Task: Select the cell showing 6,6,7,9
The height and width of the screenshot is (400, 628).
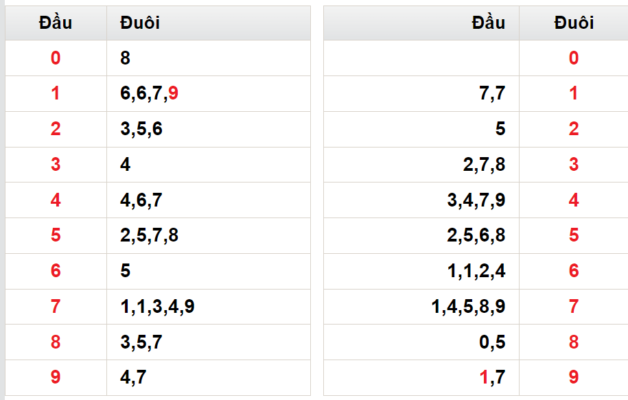Action: (x=208, y=93)
